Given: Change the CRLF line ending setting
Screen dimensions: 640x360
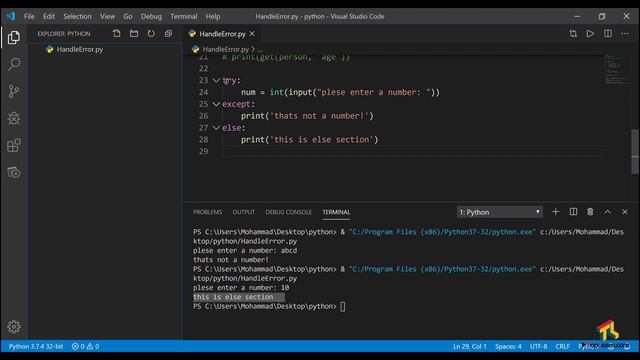Looking at the screenshot, I should tap(562, 346).
